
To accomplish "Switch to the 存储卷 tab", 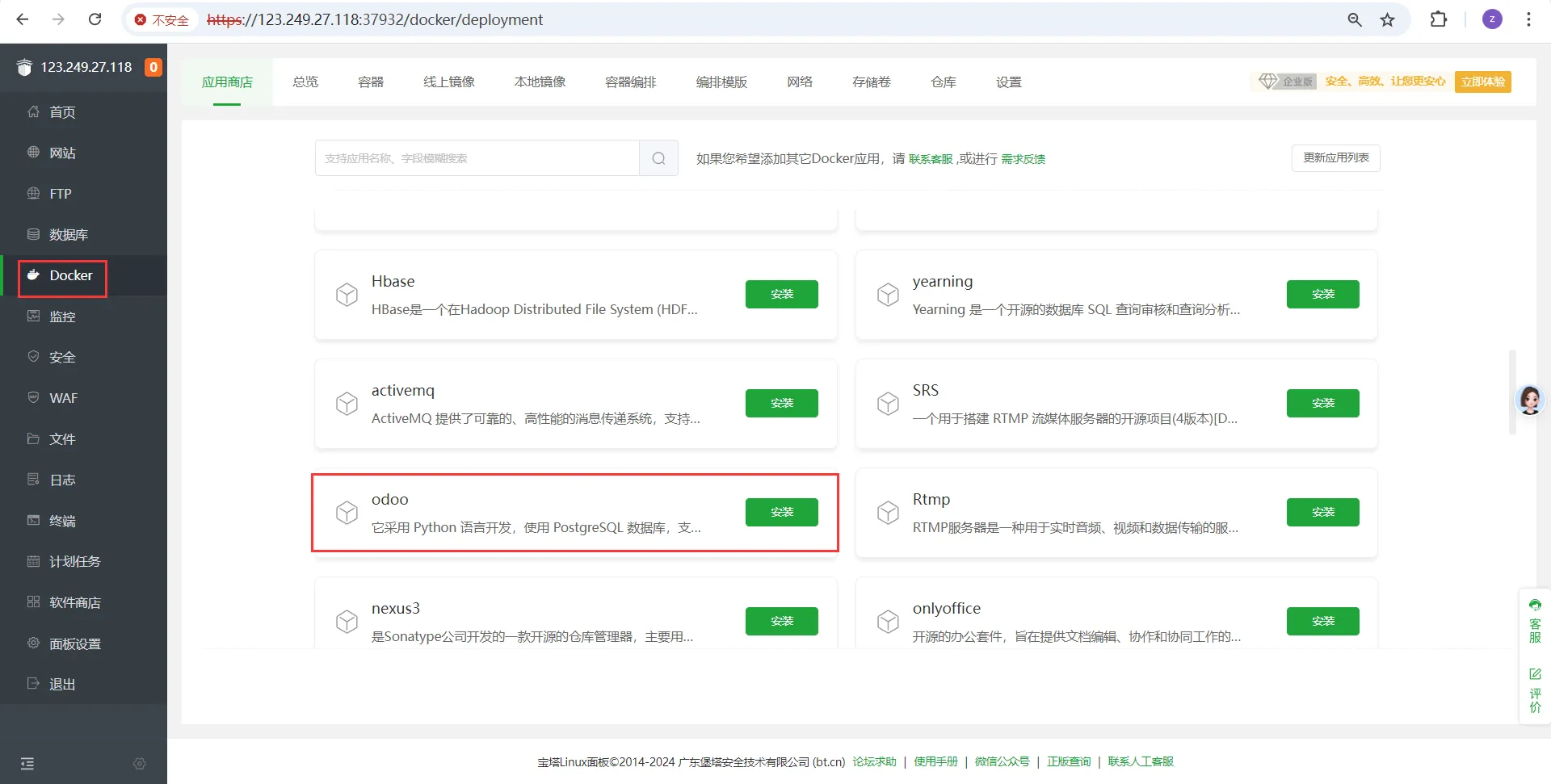I will [872, 82].
